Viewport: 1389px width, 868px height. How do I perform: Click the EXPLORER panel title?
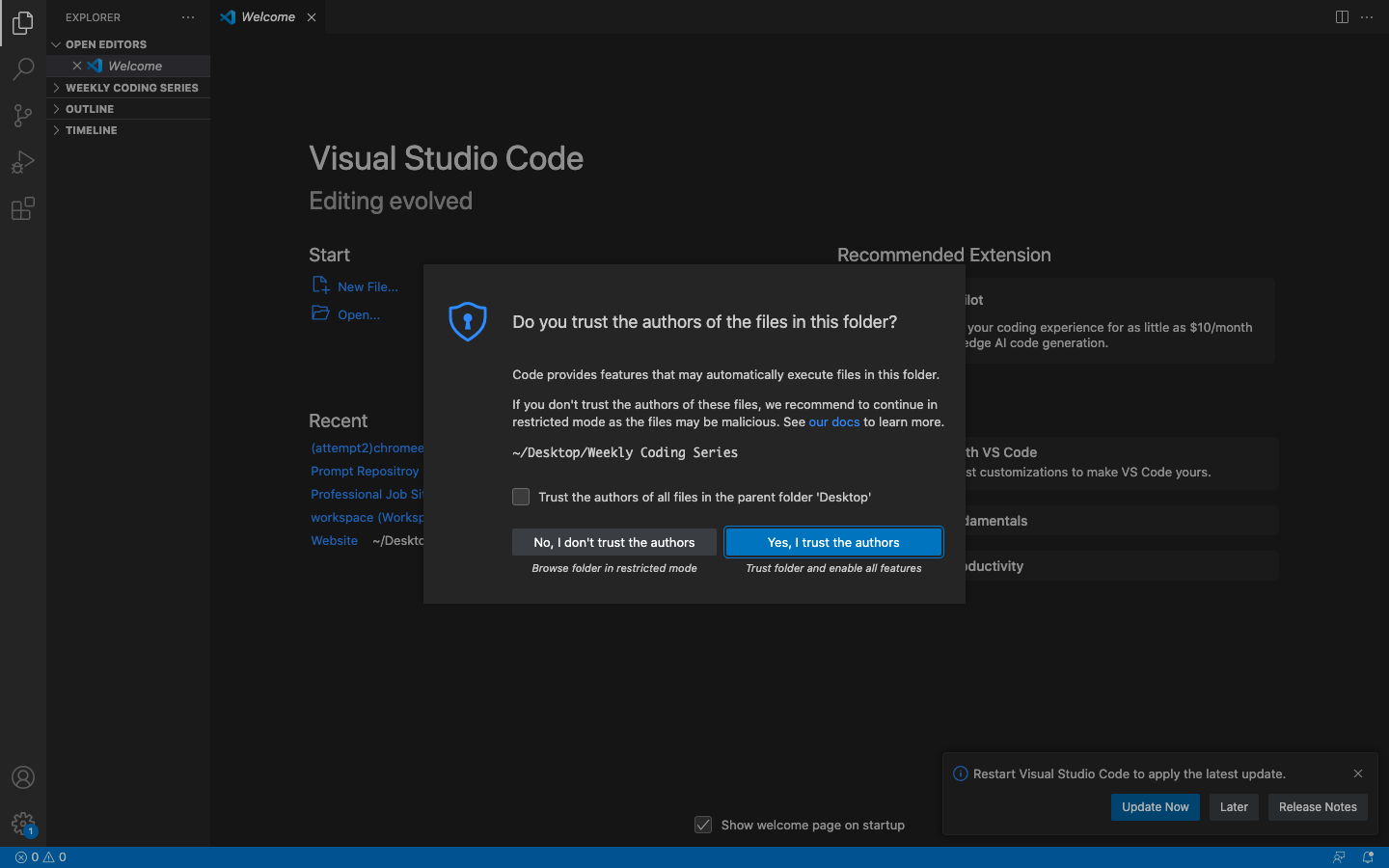click(93, 17)
